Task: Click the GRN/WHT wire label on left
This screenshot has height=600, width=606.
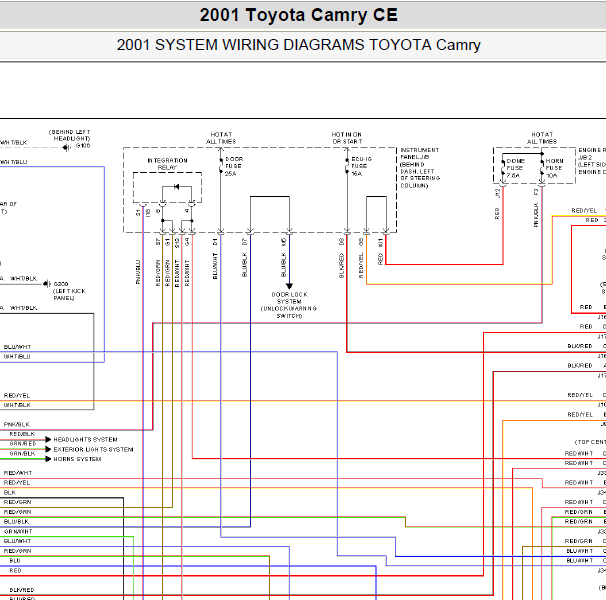Action: pyautogui.click(x=18, y=531)
